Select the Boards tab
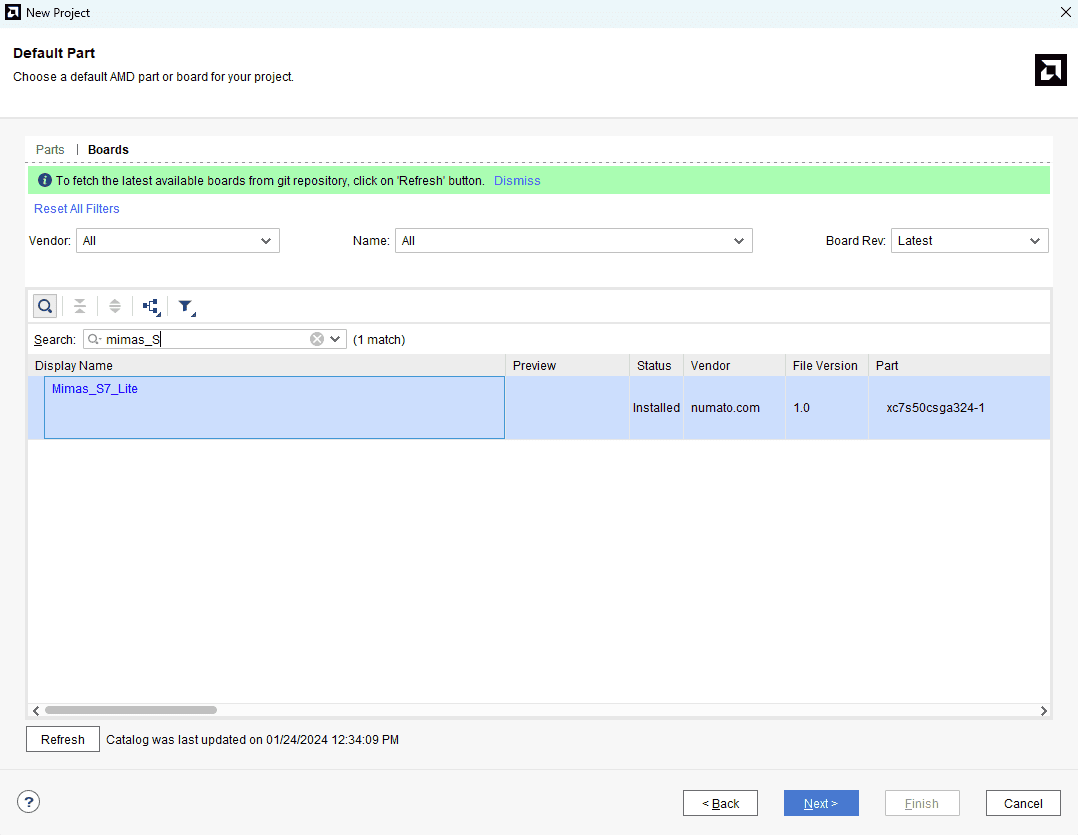1078x835 pixels. click(x=108, y=150)
